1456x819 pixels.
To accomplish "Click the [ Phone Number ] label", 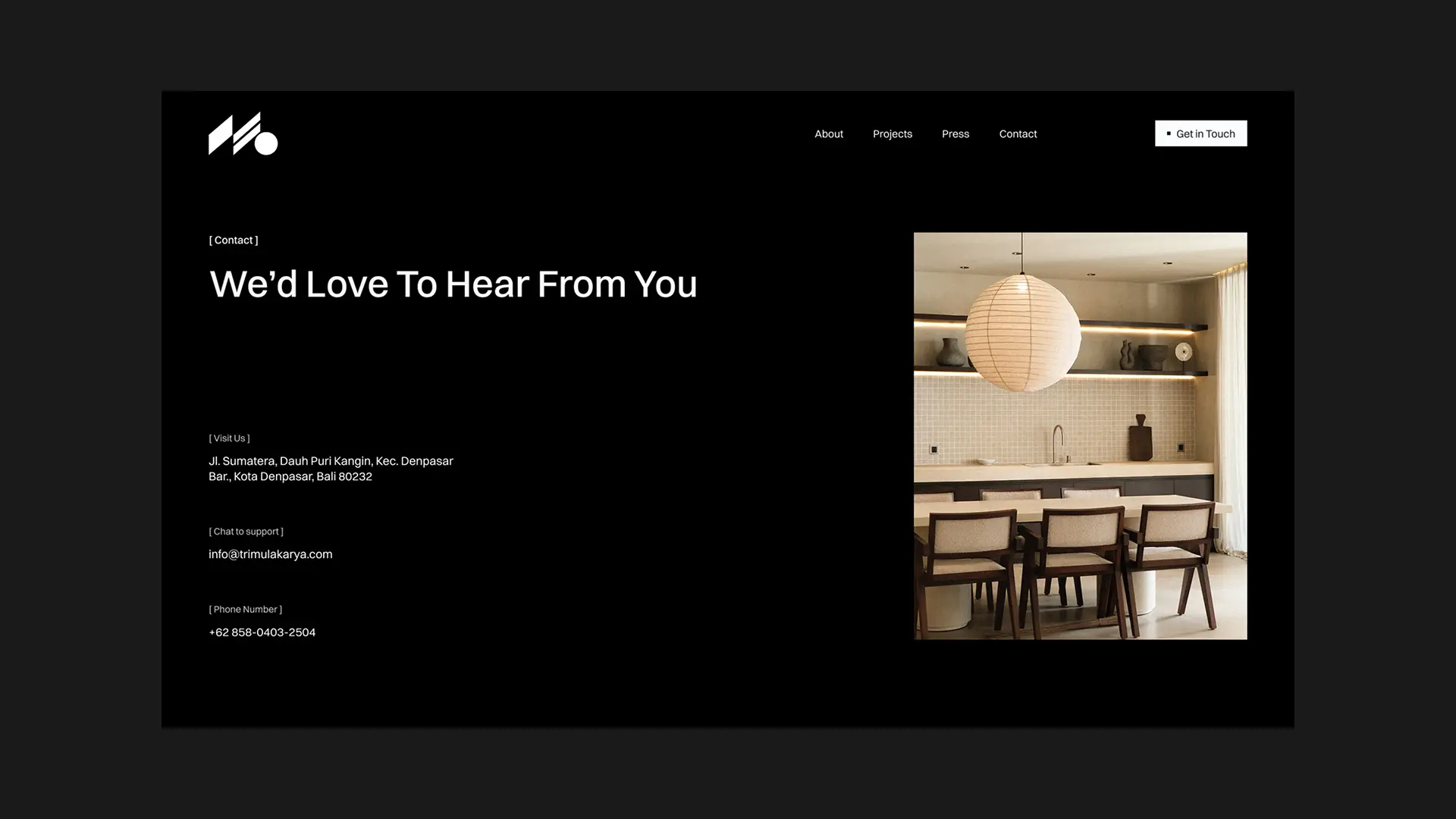I will (x=245, y=610).
